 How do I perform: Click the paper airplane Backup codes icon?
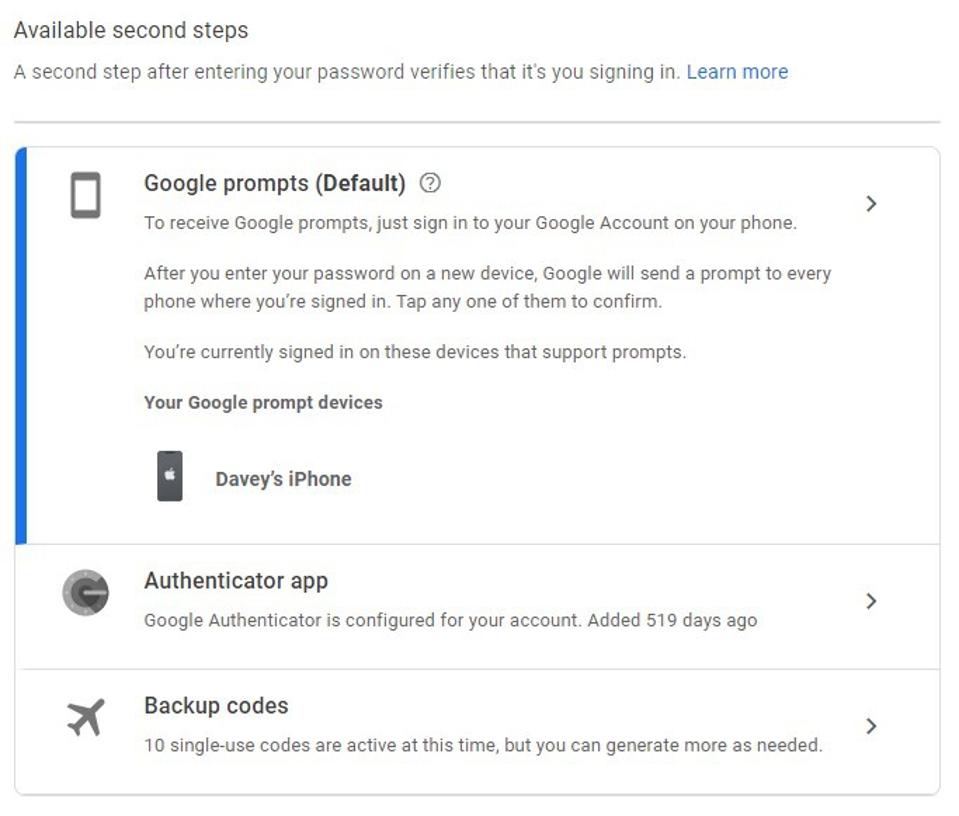[x=85, y=715]
